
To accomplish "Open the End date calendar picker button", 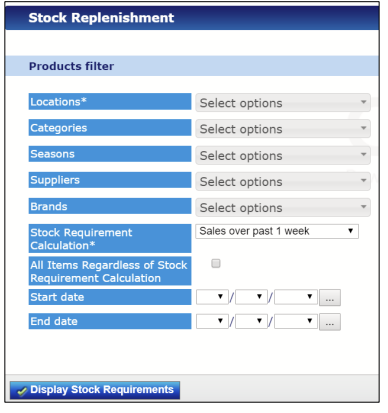I will 330,322.
